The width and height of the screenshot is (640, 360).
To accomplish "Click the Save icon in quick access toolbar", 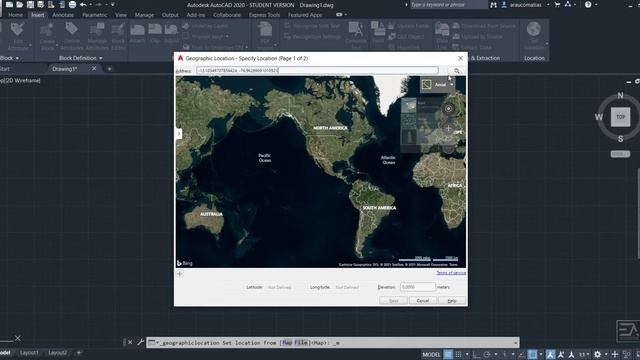I will (30, 5).
